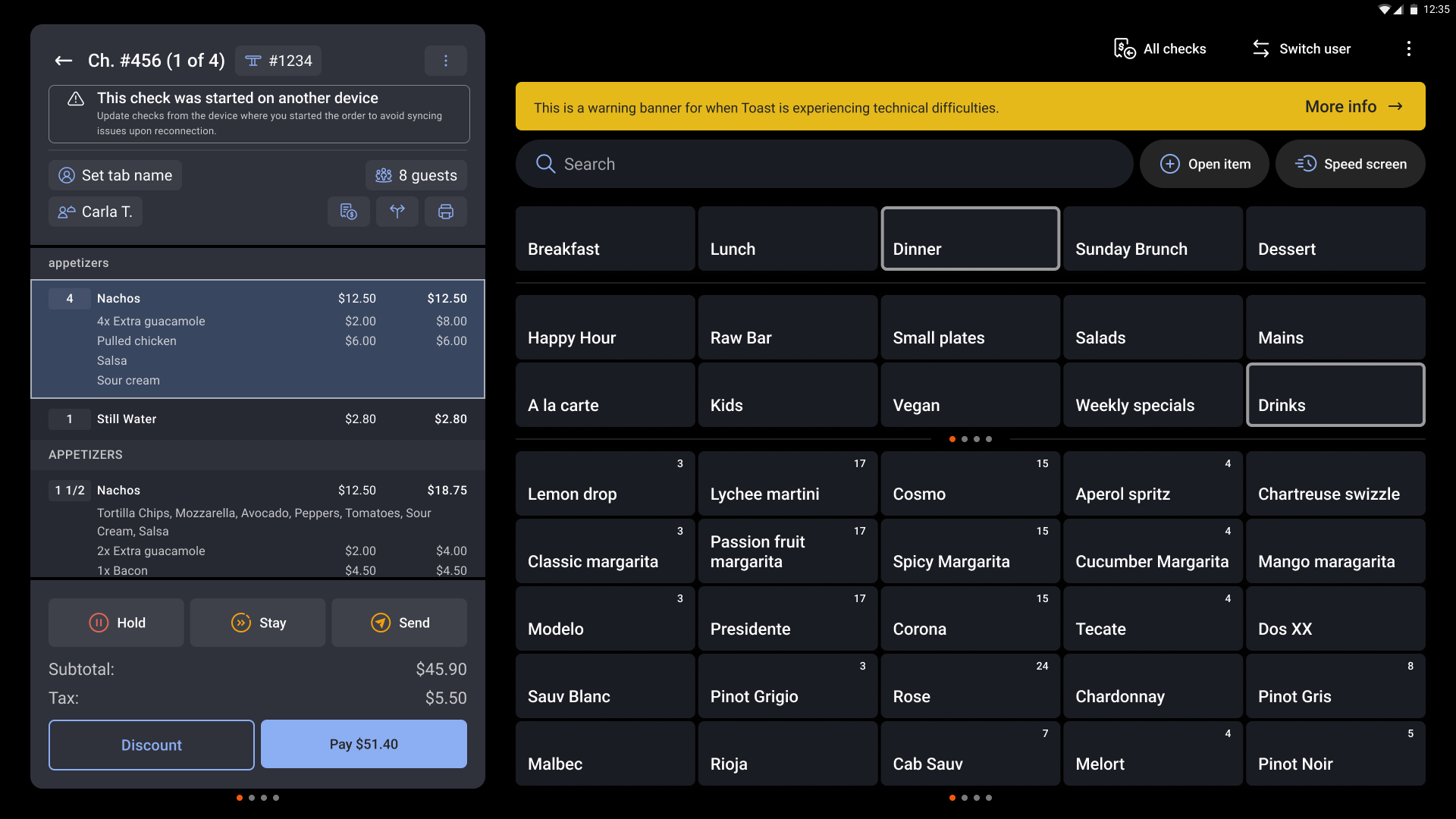Put the order on Hold
The width and height of the screenshot is (1456, 819).
click(x=116, y=623)
